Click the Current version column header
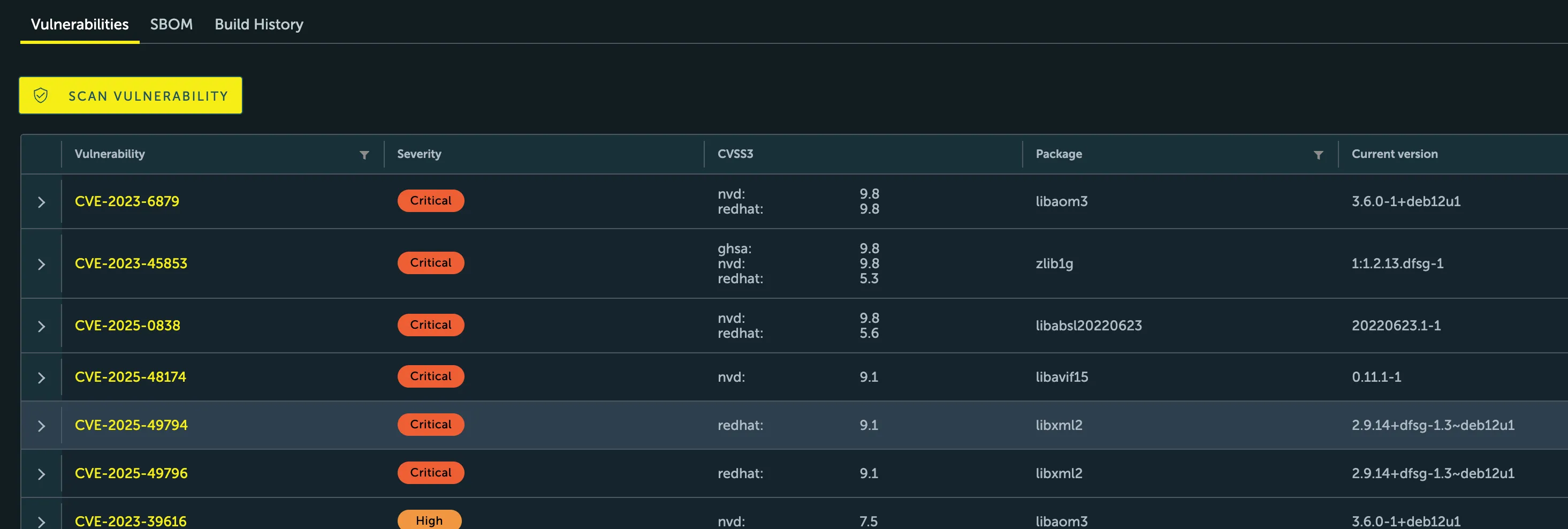The image size is (1568, 529). pos(1394,154)
